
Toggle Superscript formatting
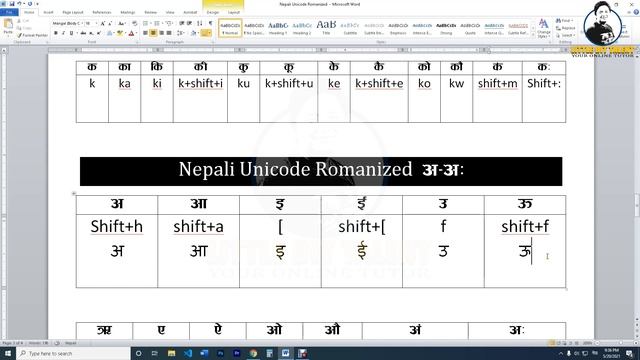click(x=99, y=33)
